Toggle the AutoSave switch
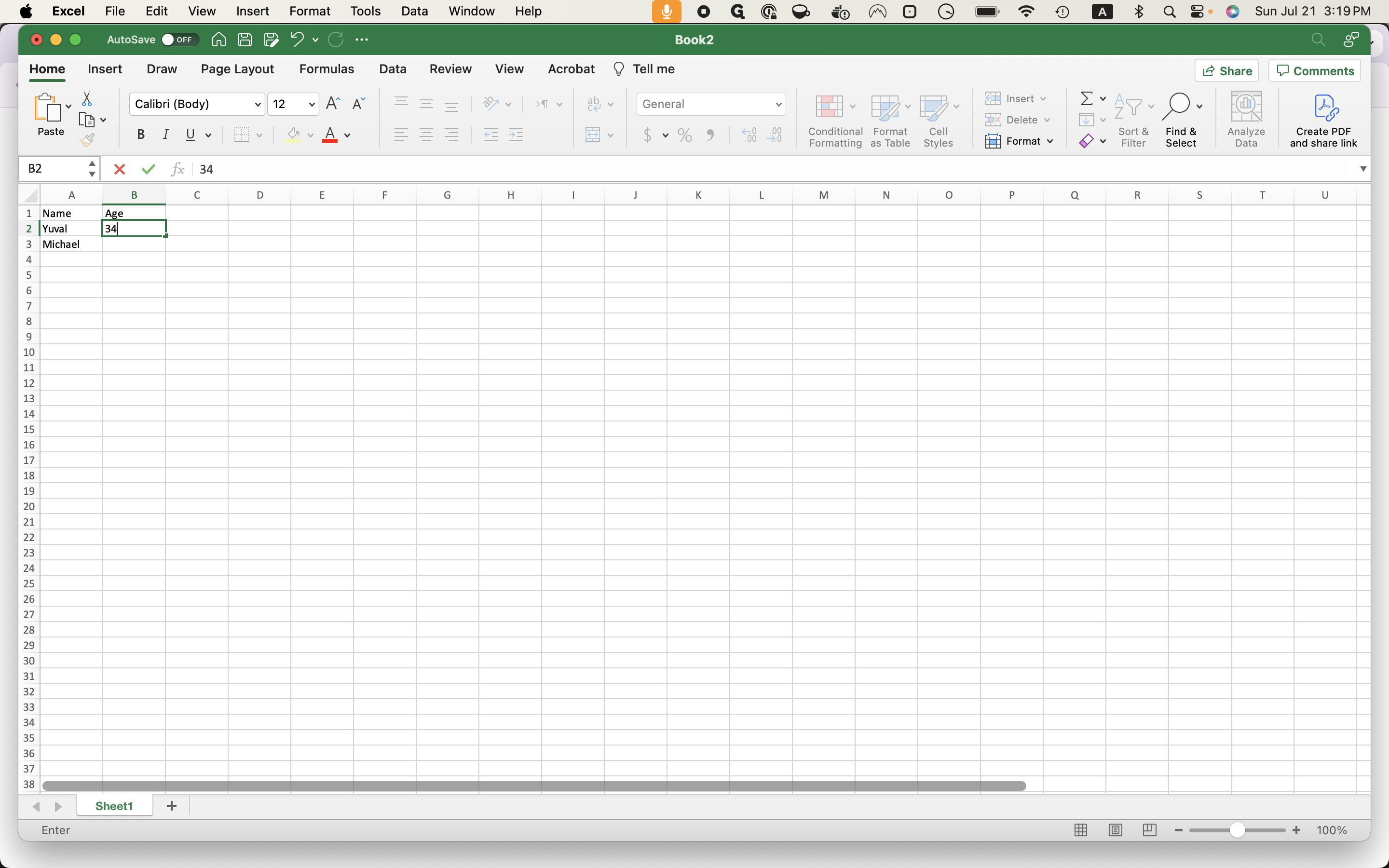The width and height of the screenshot is (1389, 868). pyautogui.click(x=179, y=40)
